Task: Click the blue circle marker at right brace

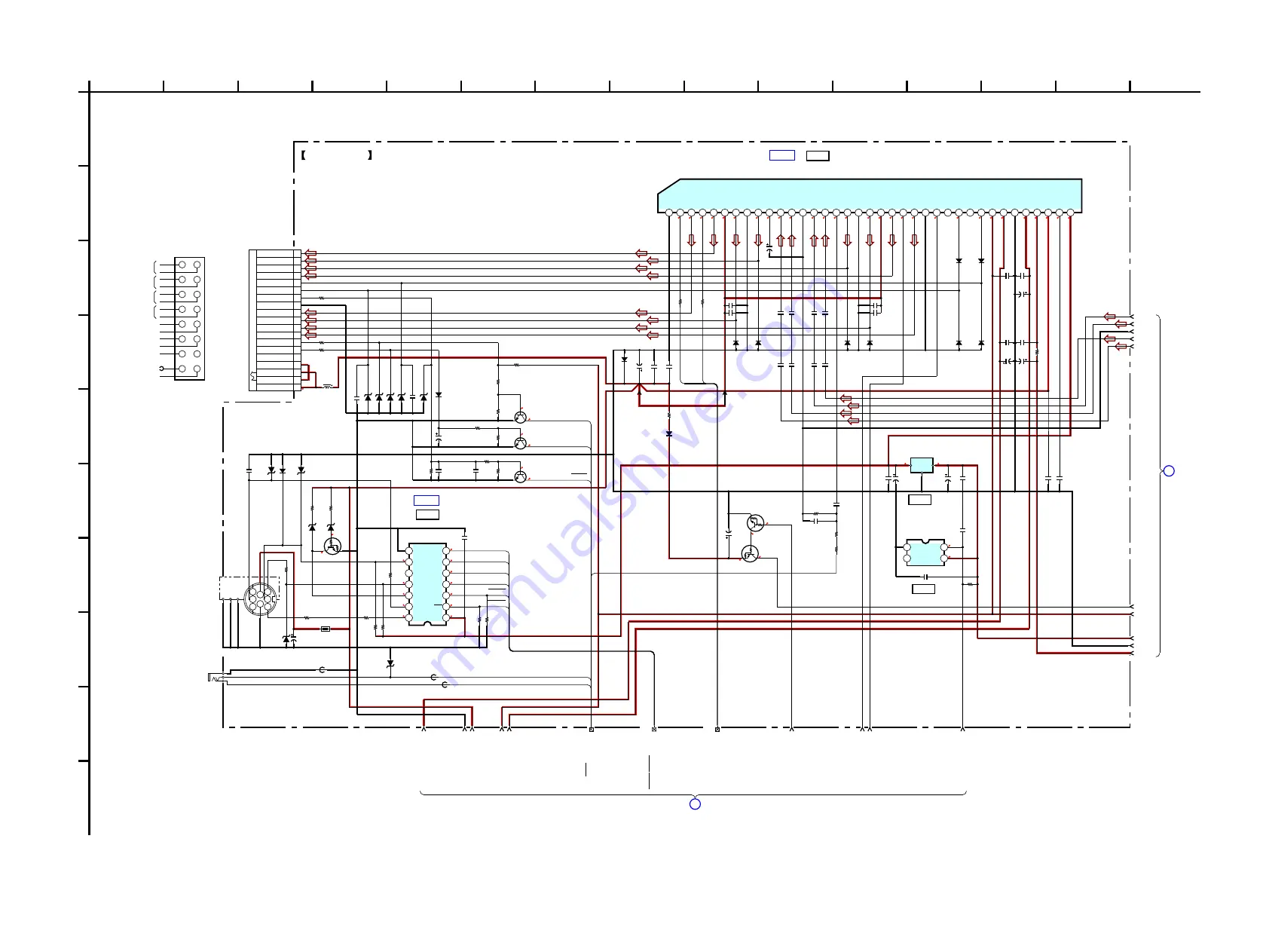Action: point(1169,471)
